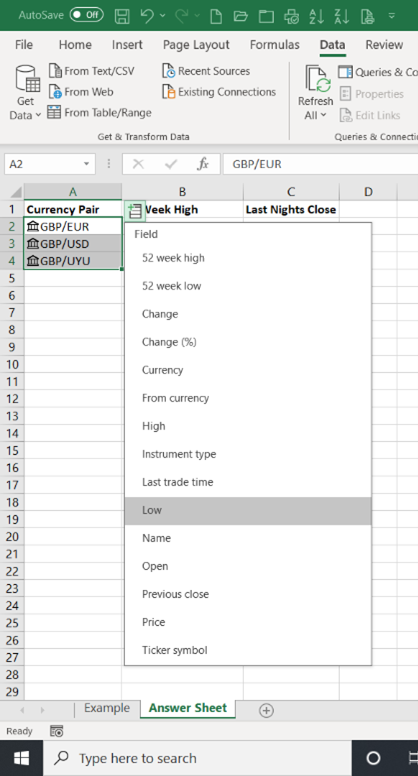Choose Previous close from field list
The width and height of the screenshot is (418, 776).
click(248, 594)
